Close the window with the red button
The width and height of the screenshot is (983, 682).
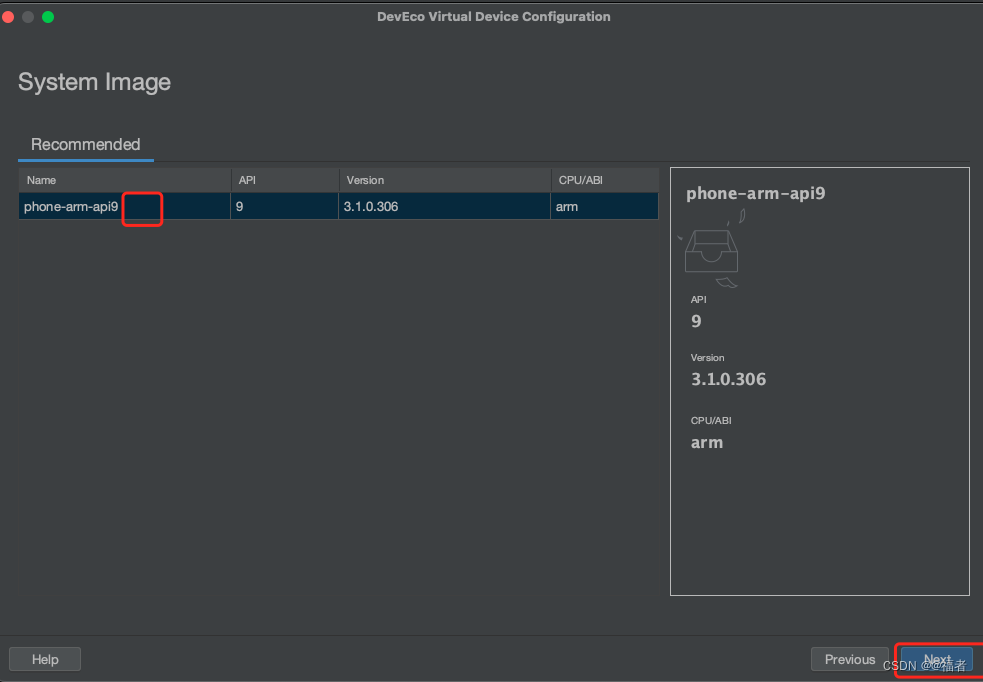(x=8, y=17)
